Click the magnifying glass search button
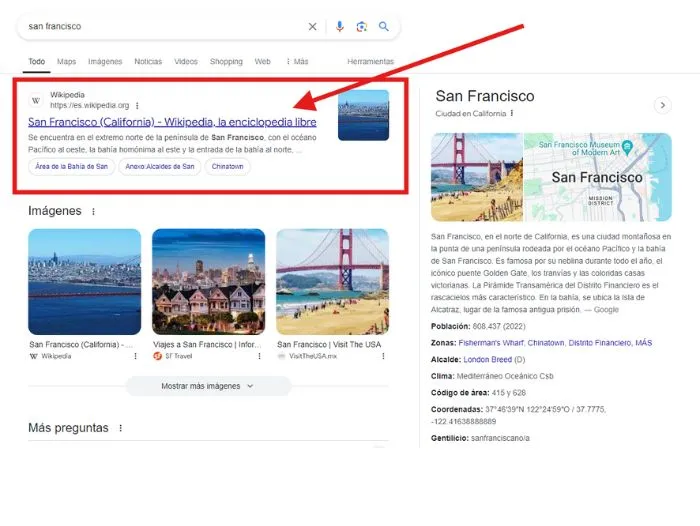This screenshot has width=700, height=526. coord(383,26)
